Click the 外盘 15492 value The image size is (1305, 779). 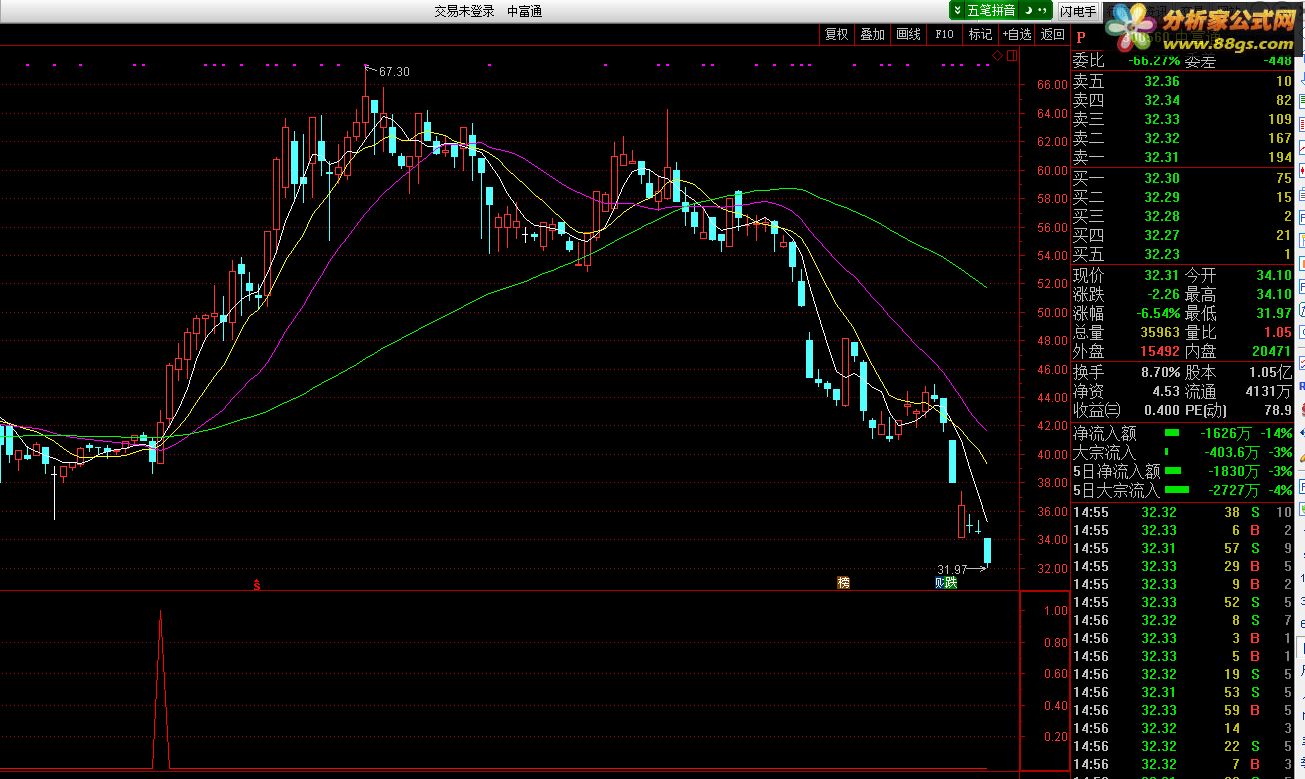pyautogui.click(x=1158, y=351)
